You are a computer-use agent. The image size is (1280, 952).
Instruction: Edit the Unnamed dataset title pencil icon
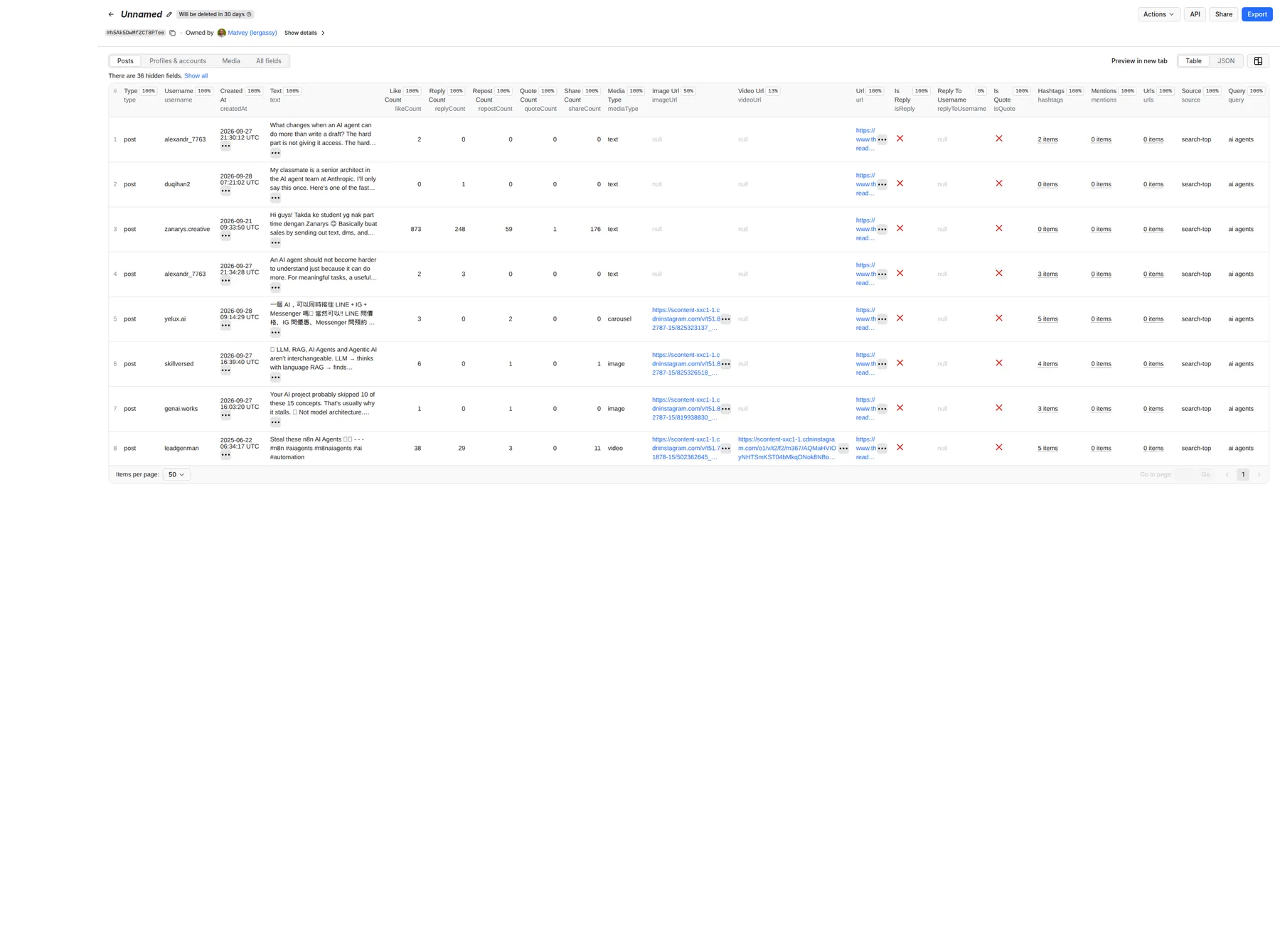(169, 14)
